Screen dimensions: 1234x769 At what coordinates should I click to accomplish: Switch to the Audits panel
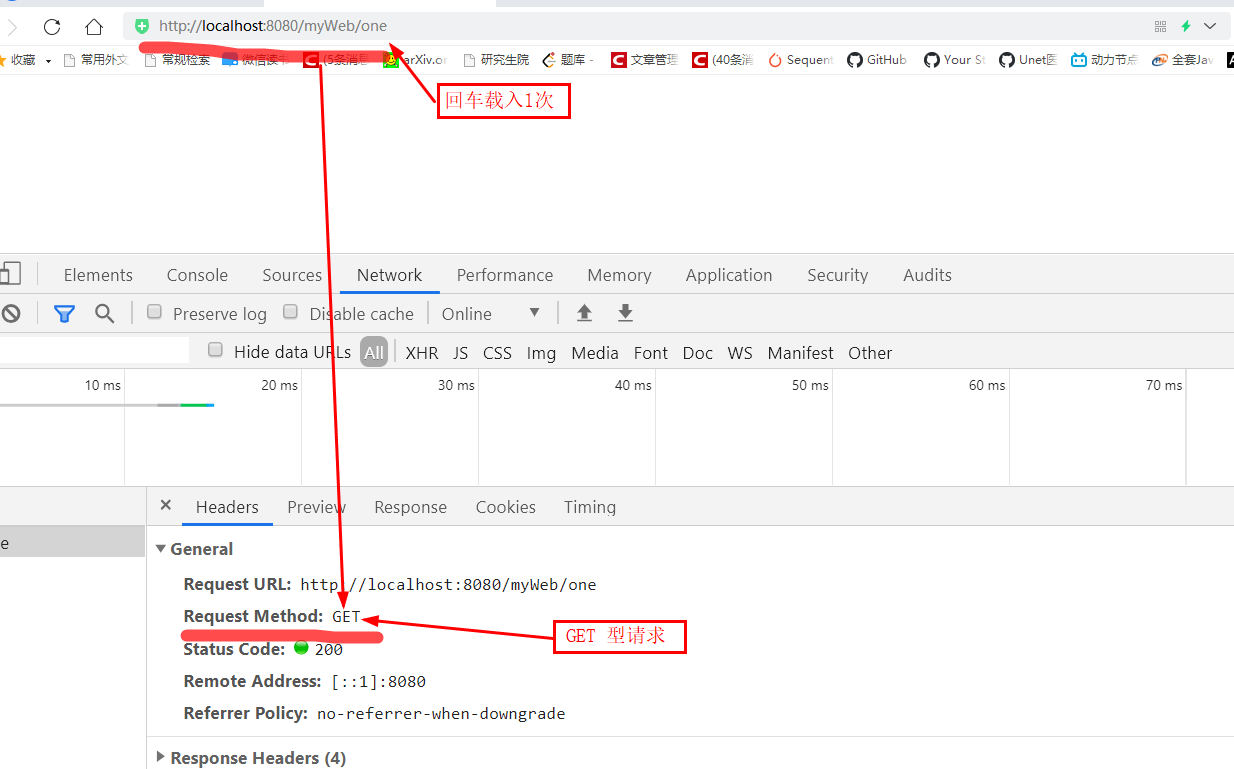click(x=927, y=275)
